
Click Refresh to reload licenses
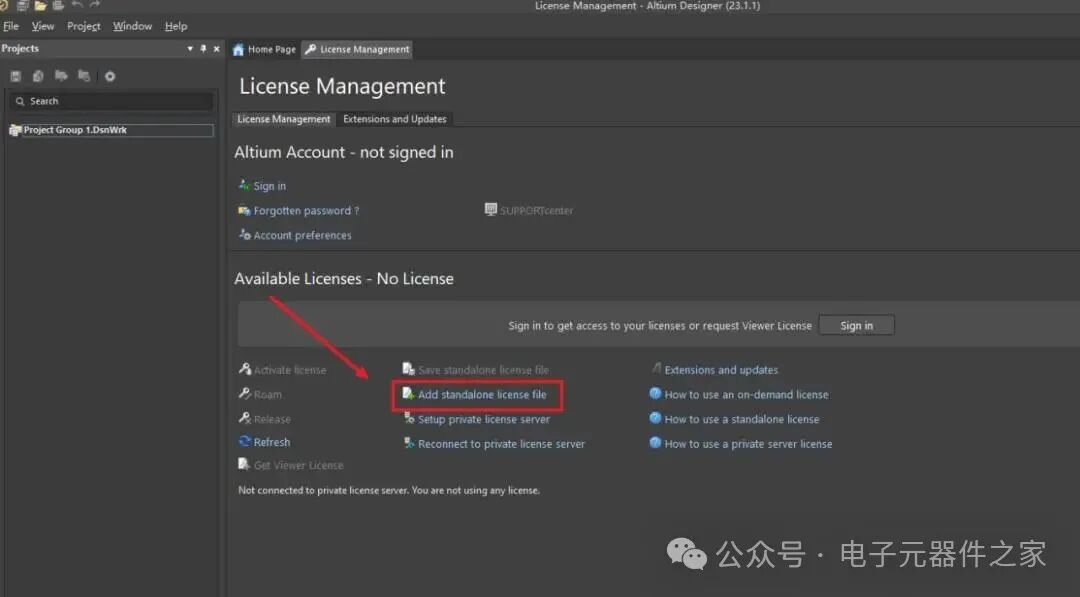click(x=272, y=443)
